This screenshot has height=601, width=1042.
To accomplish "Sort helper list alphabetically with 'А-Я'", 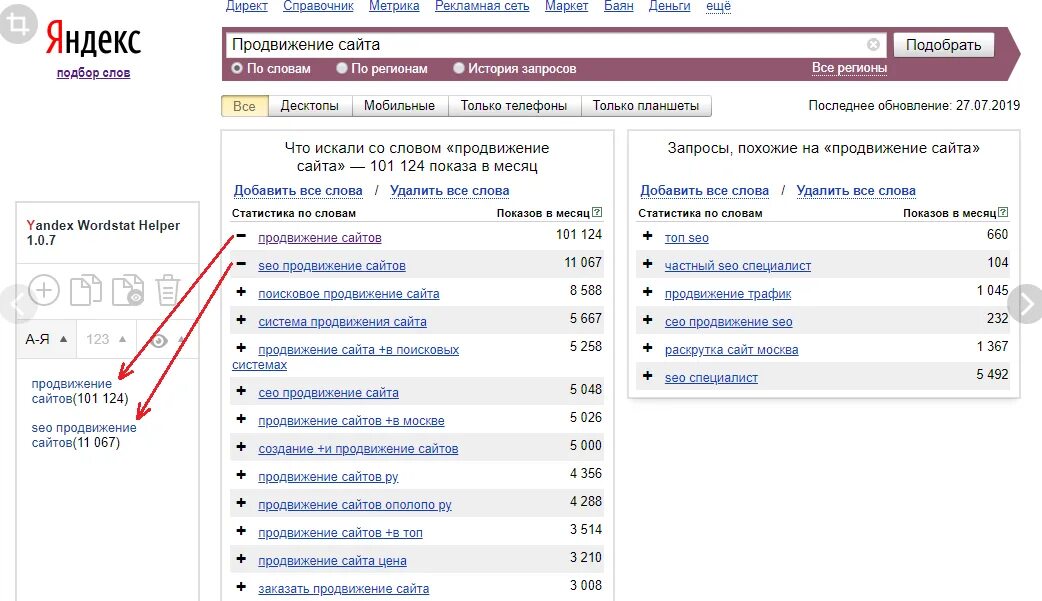I will click(x=47, y=339).
